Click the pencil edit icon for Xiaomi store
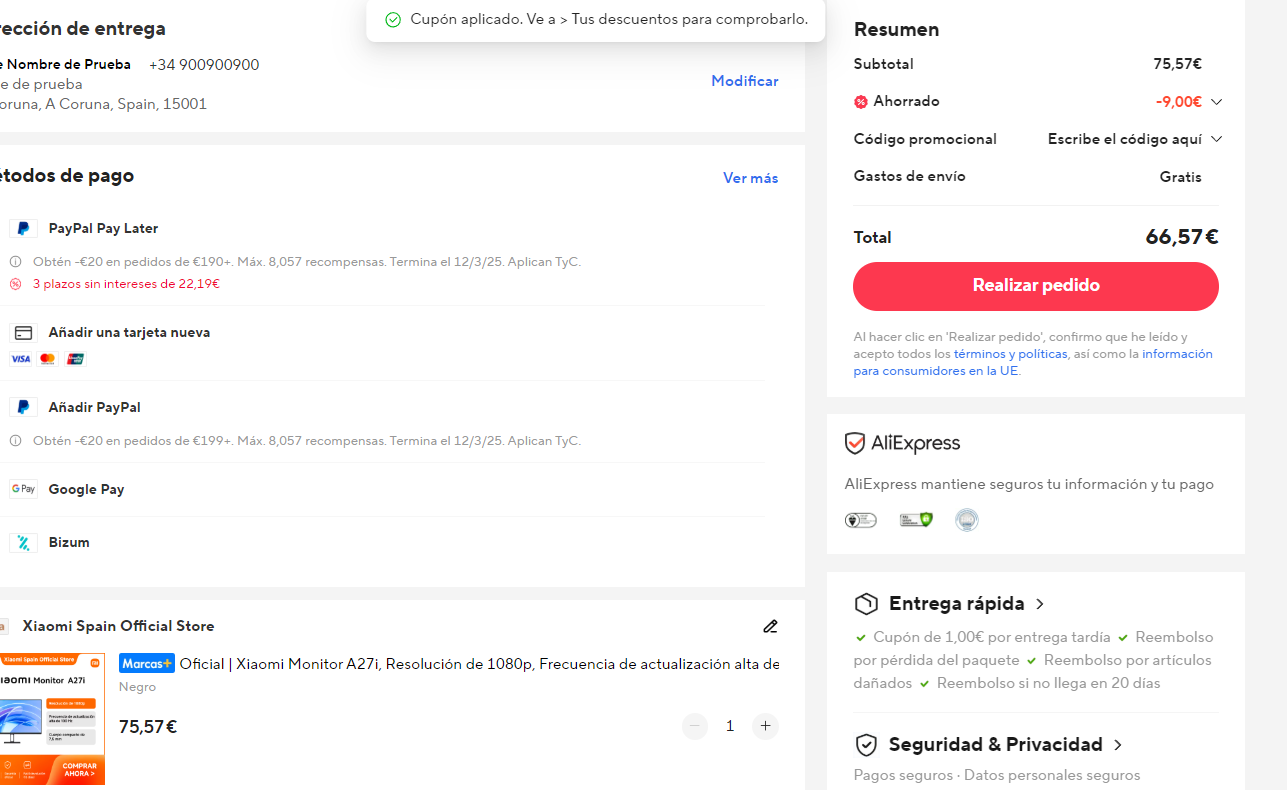Screen dimensions: 1287x790 click(770, 627)
